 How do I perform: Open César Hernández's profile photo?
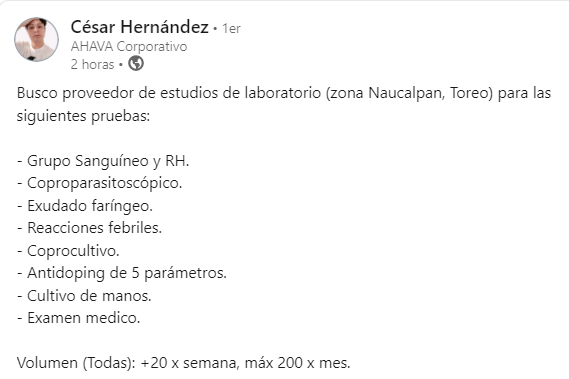click(36, 39)
